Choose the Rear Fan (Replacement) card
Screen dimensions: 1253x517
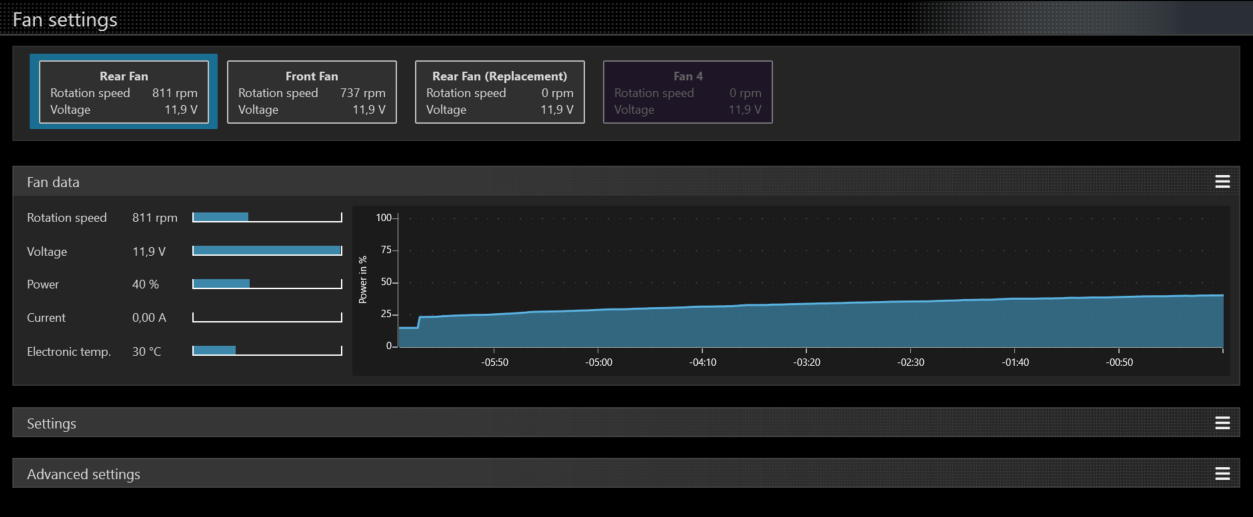[500, 92]
